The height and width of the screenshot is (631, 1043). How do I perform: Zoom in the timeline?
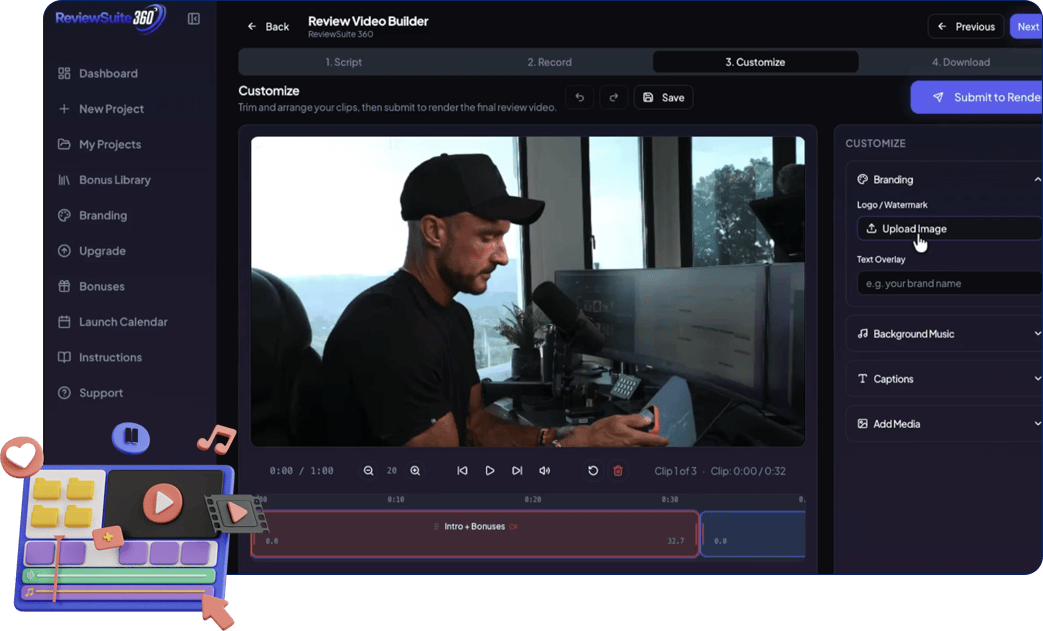415,471
